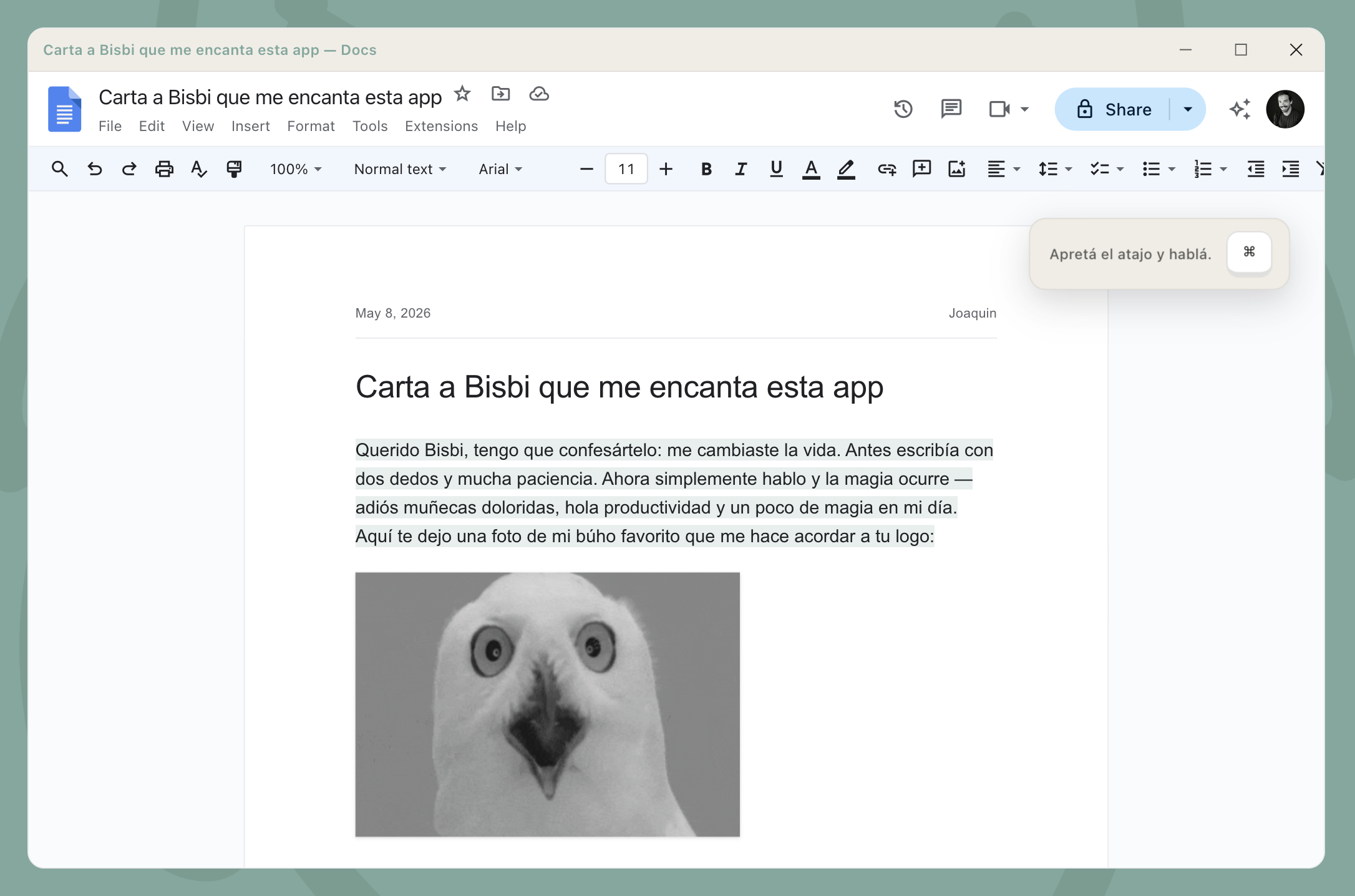Image resolution: width=1355 pixels, height=896 pixels.
Task: Click the document title in header
Action: point(270,97)
